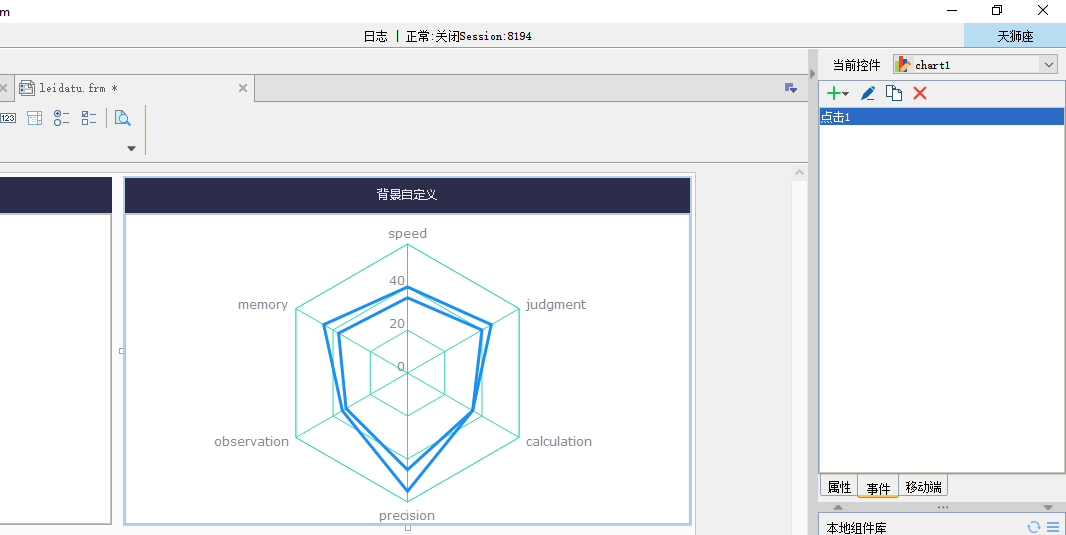Click the observation axis label

(252, 441)
